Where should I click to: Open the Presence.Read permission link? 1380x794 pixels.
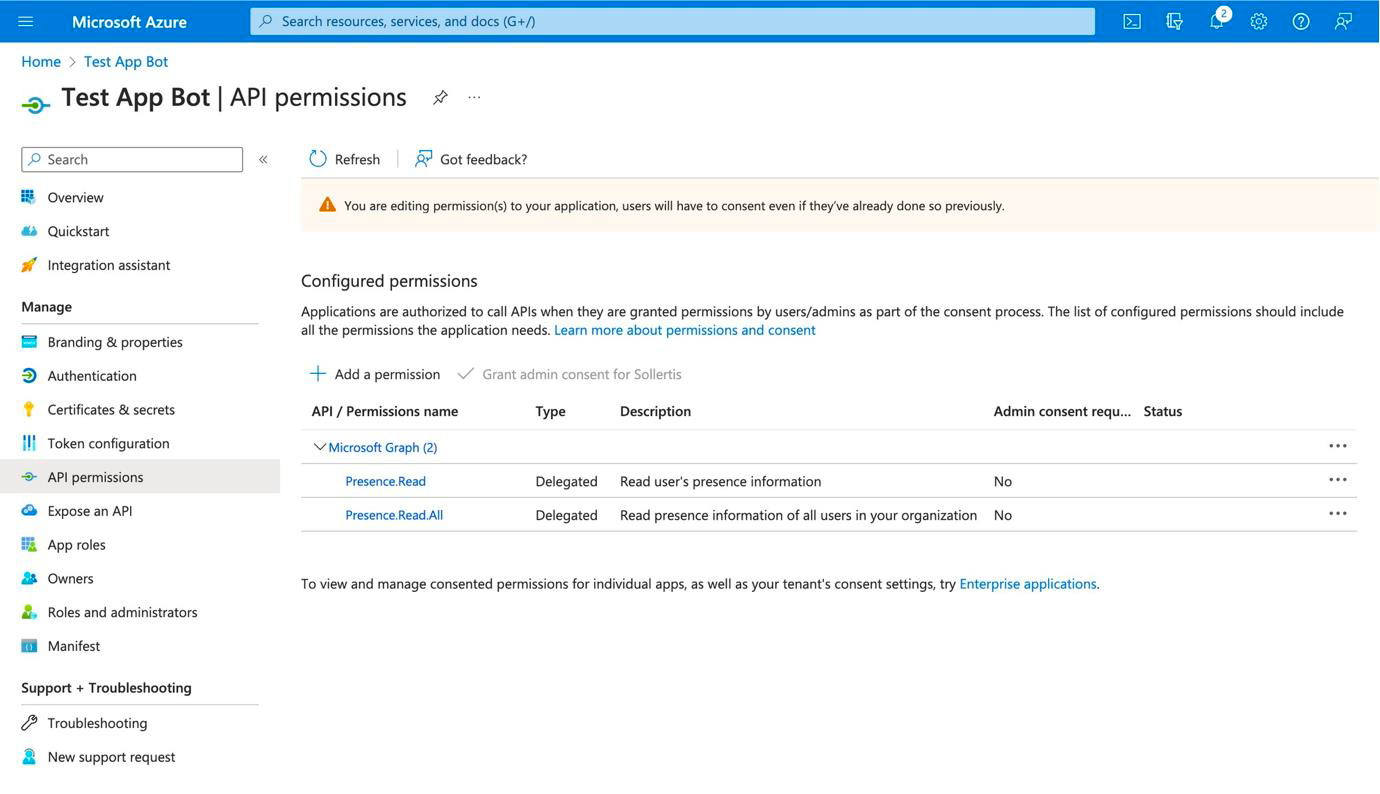(385, 481)
